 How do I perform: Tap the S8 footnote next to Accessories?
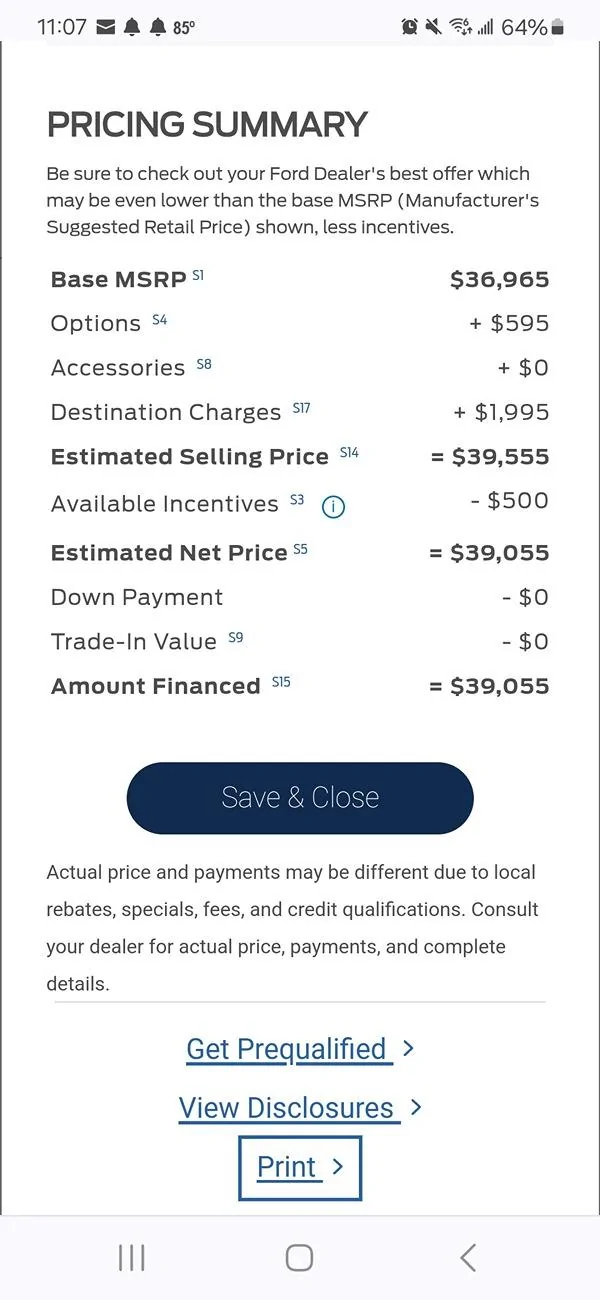(204, 364)
